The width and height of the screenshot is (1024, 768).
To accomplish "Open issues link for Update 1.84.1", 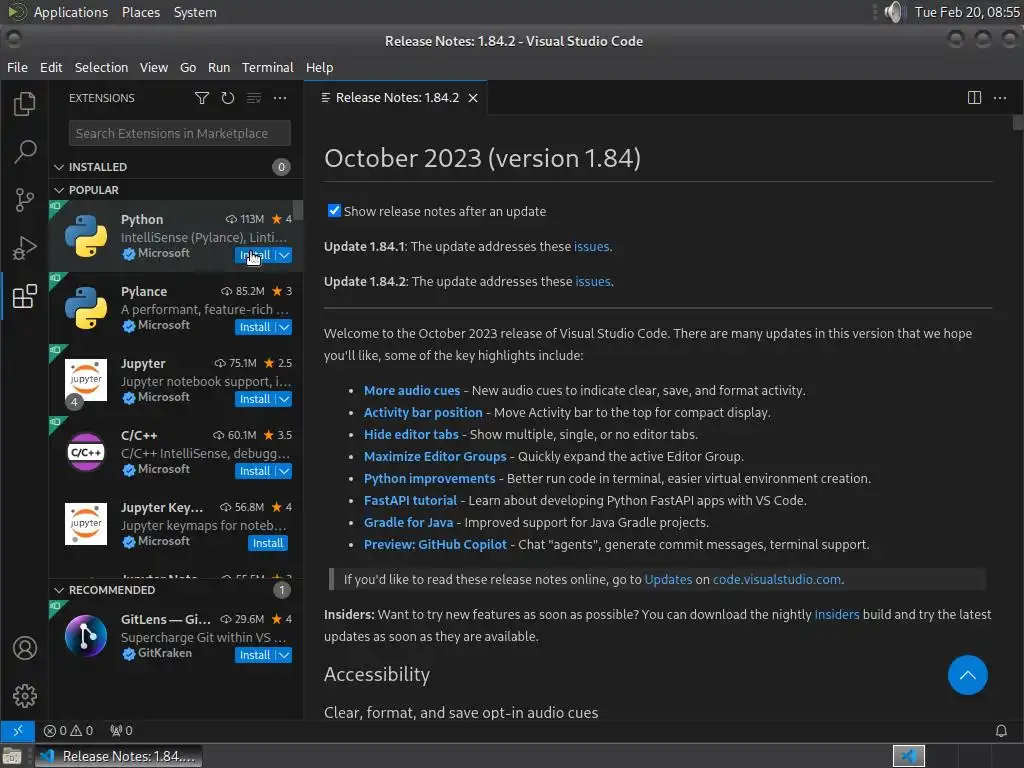I will (591, 247).
